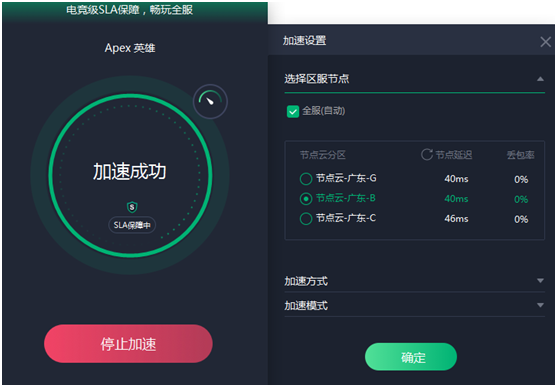
Task: Open the speedometer speed test icon
Action: (x=210, y=101)
